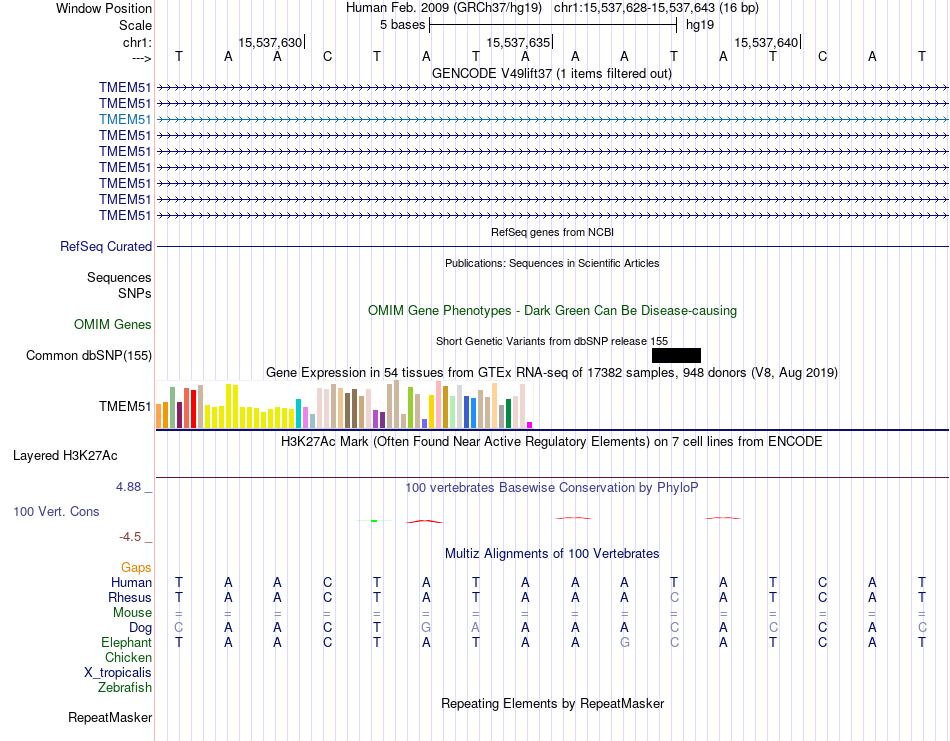Open Repeating Elements by RepeatMasker title

(552, 703)
